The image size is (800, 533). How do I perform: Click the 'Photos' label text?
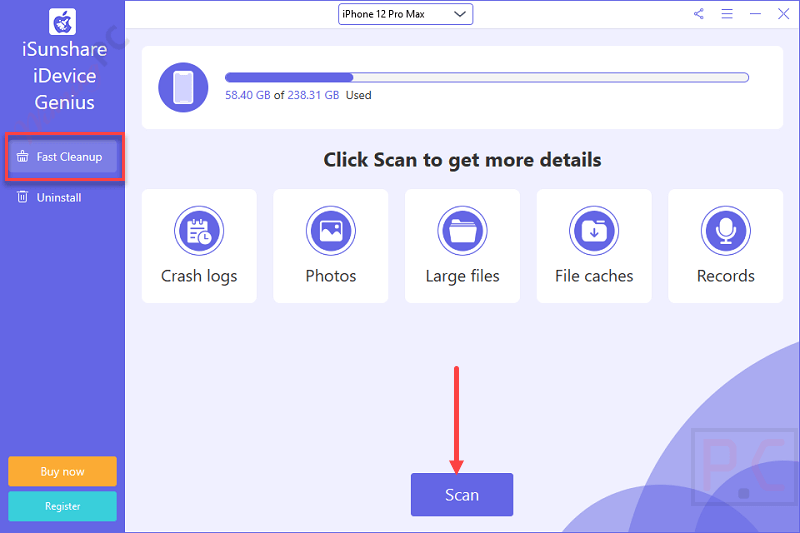click(331, 276)
